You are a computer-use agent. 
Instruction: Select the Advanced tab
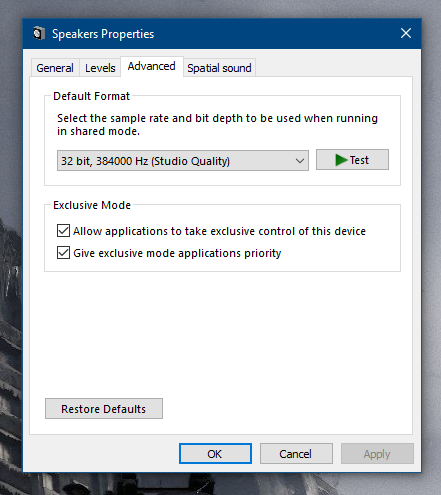(x=152, y=66)
